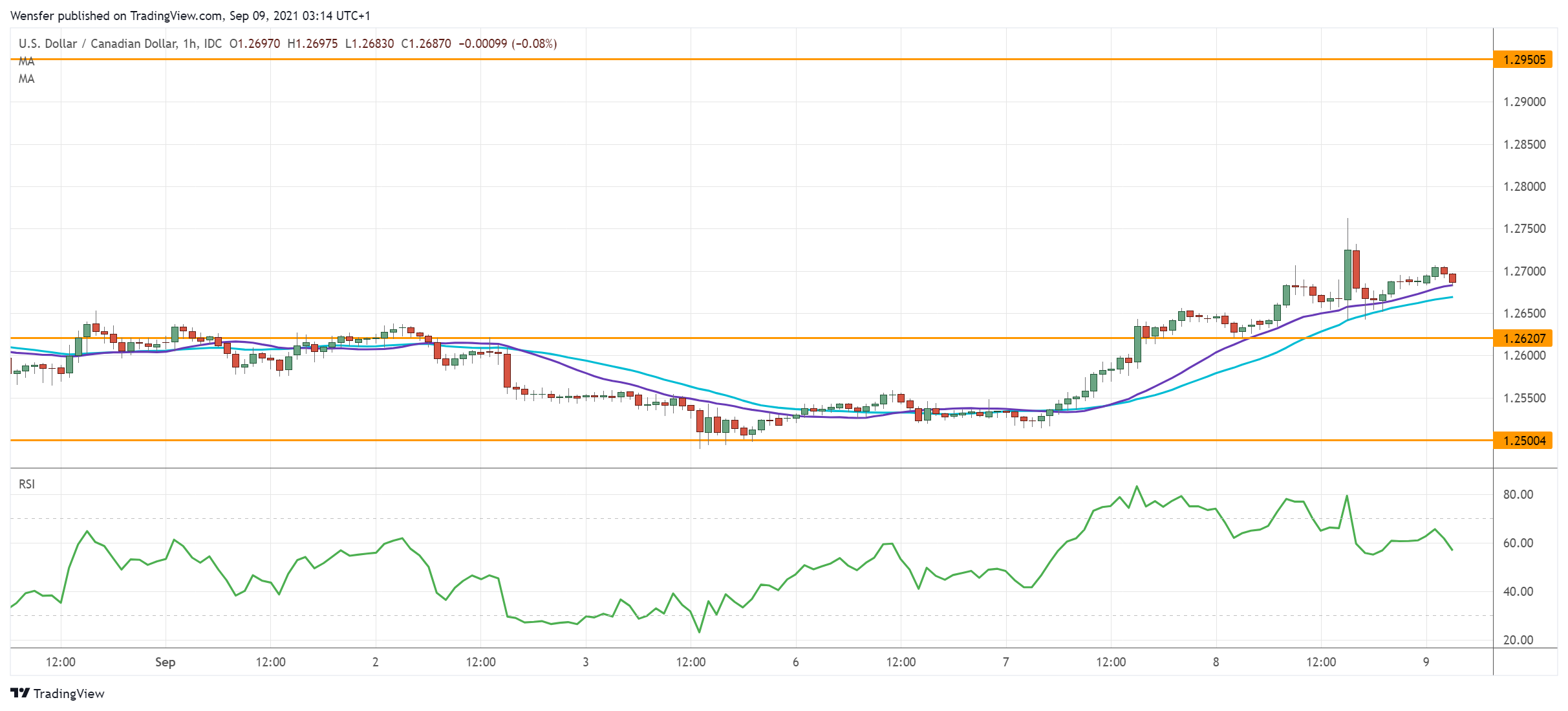Click the O1.26970 open price value
This screenshot has height=711, width=1568.
(255, 43)
